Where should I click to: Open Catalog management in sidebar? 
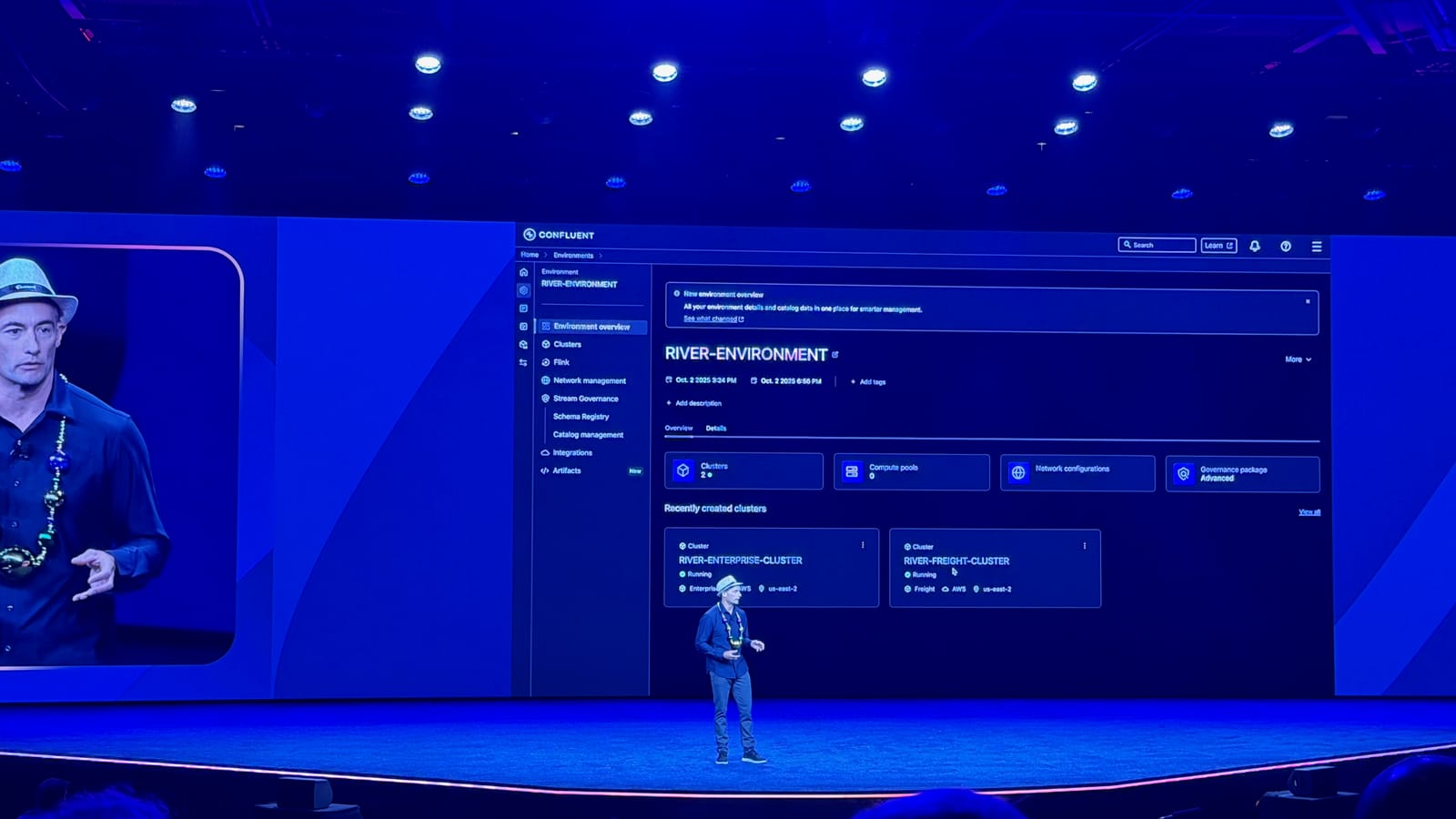tap(588, 435)
